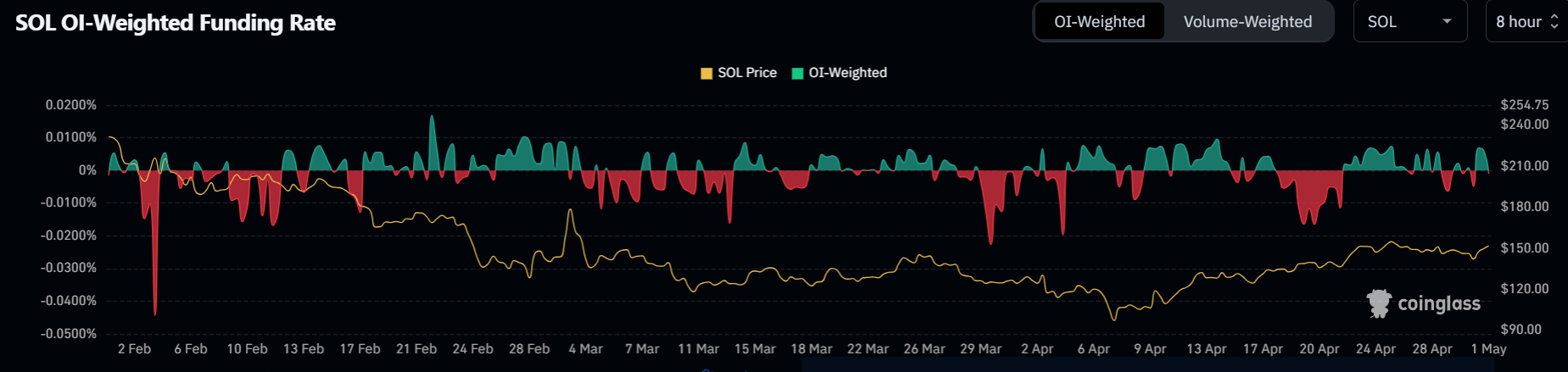The height and width of the screenshot is (372, 1568).
Task: Click the 1 May date label
Action: [1488, 349]
